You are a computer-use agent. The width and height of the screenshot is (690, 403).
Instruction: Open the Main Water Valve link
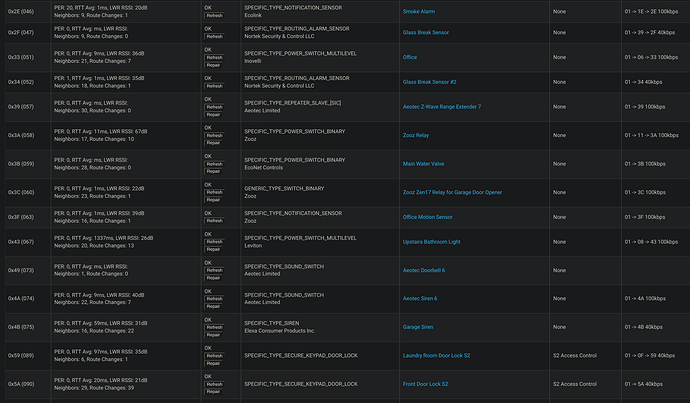click(426, 164)
